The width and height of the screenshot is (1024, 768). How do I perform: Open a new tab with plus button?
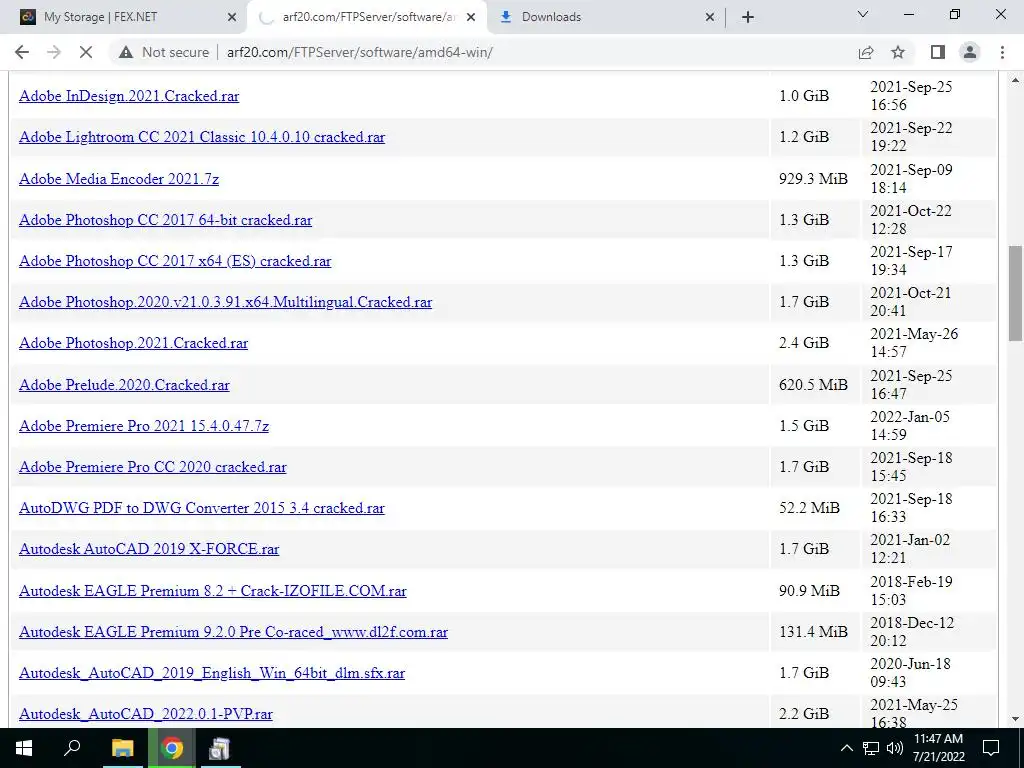[748, 17]
